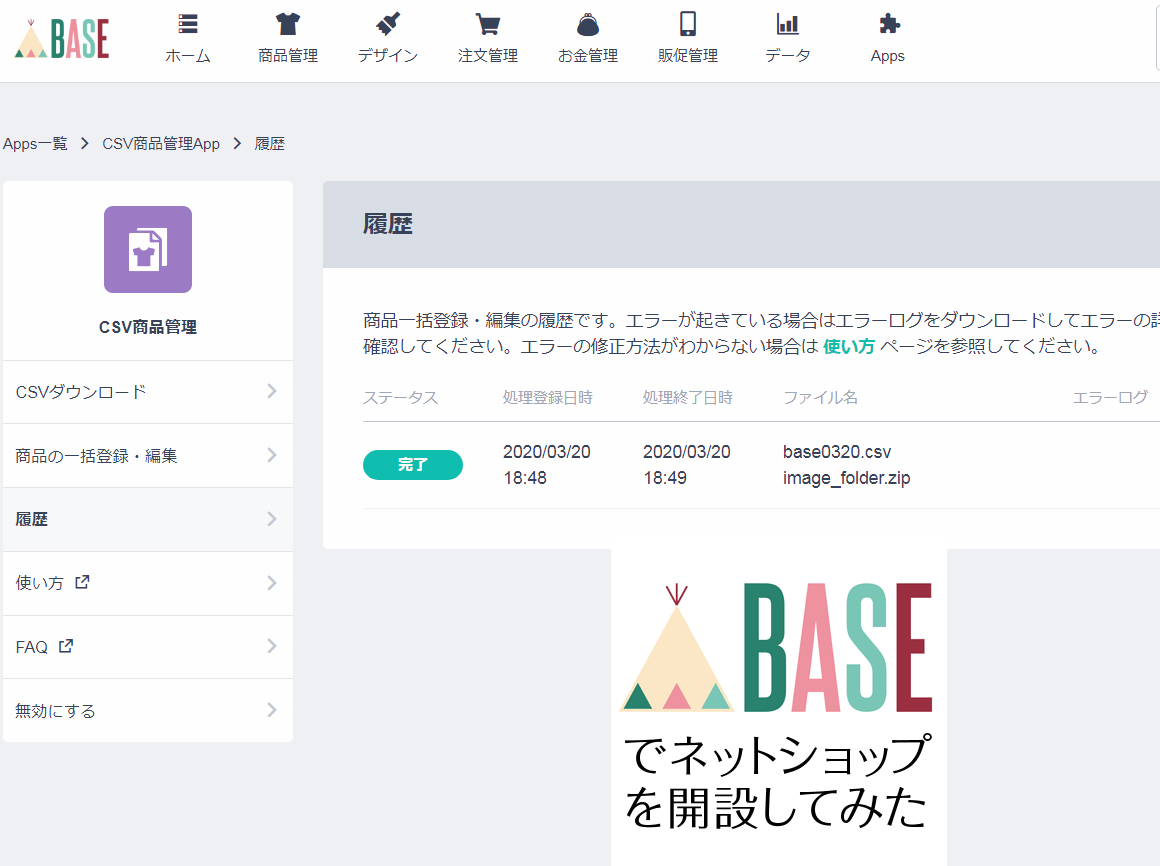Screen dimensions: 1160x866
Task: Click the purple CSV商品管理 app icon
Action: click(x=148, y=249)
